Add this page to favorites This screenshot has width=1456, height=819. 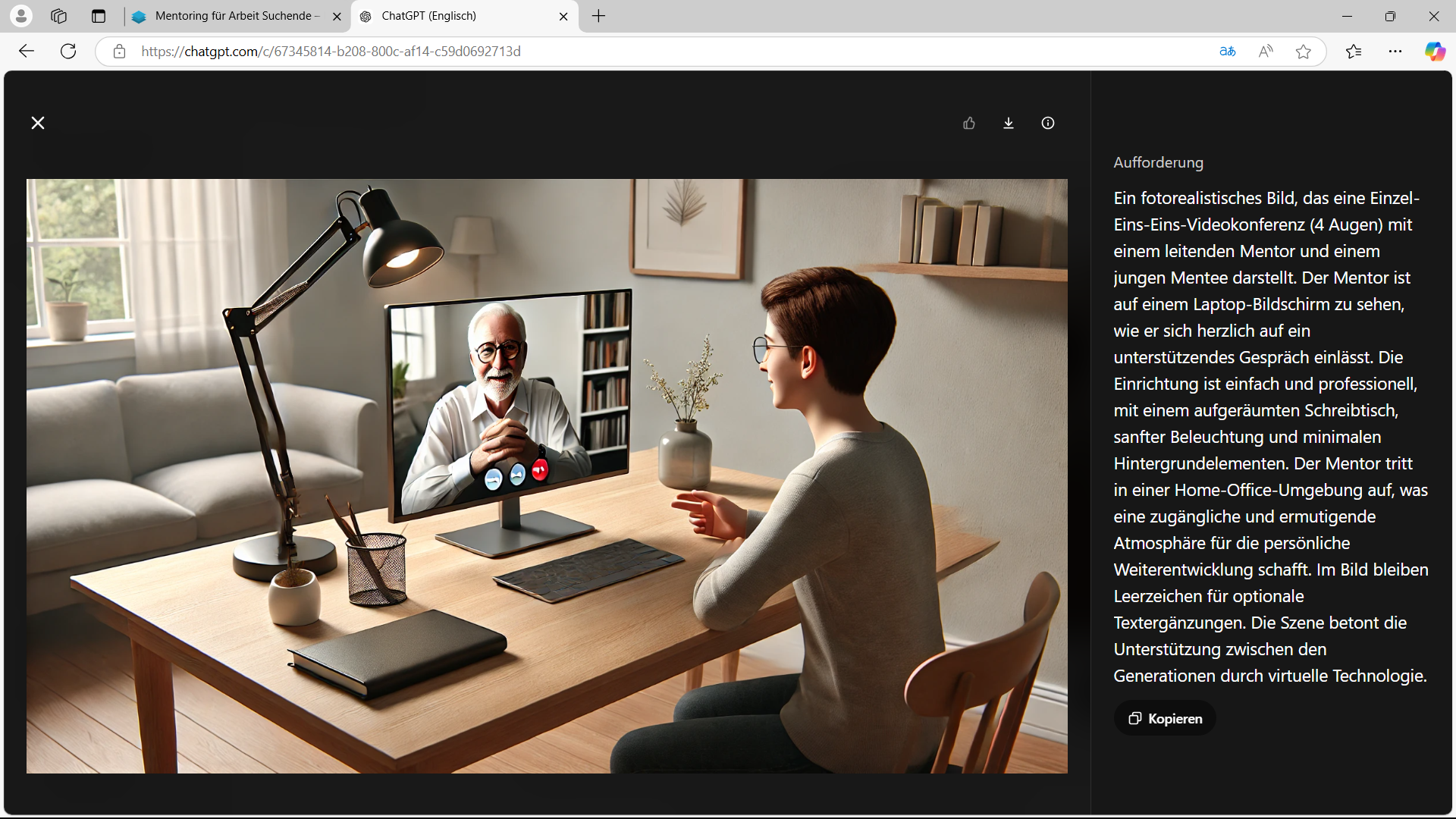(x=1304, y=51)
